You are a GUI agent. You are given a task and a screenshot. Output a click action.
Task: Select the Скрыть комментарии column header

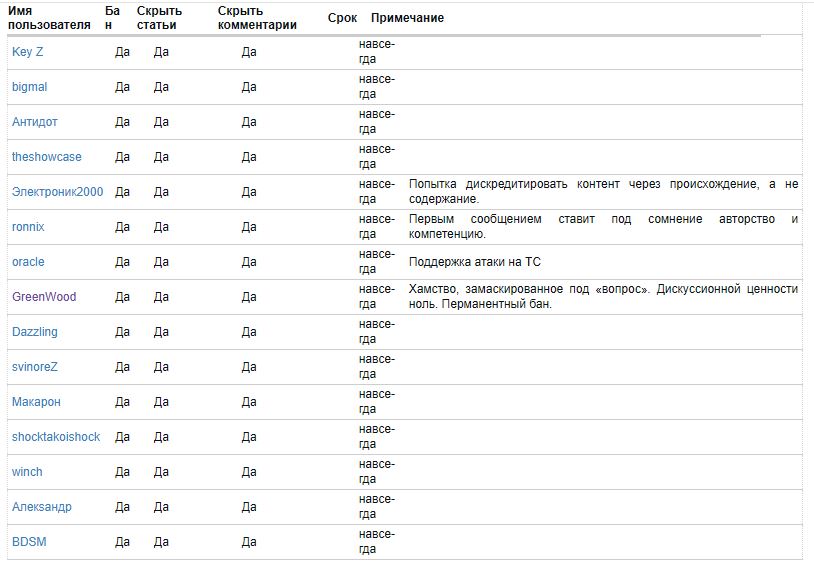click(257, 18)
